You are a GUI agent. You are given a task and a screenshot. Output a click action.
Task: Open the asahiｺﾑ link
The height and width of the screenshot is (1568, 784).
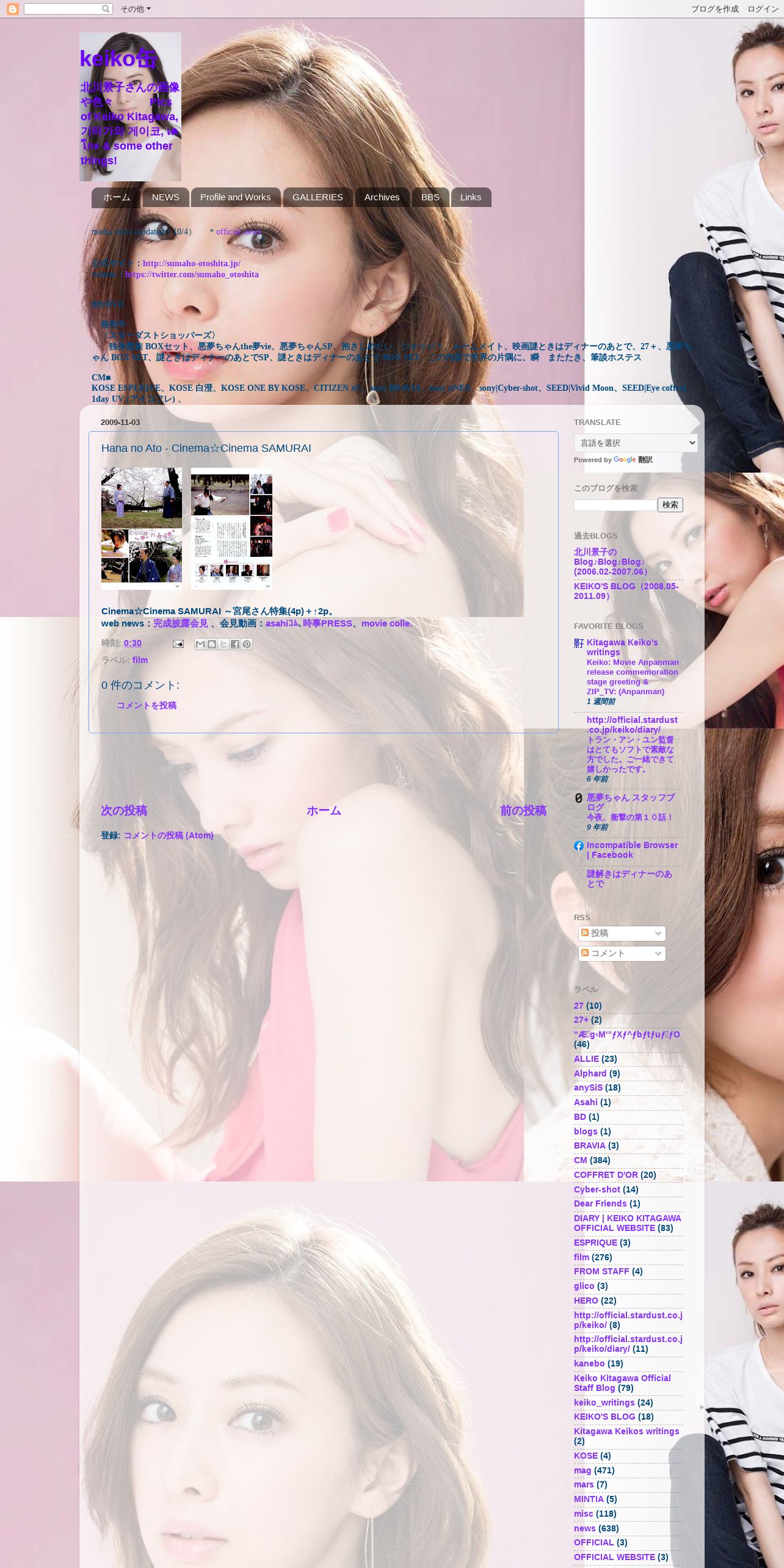tap(281, 623)
